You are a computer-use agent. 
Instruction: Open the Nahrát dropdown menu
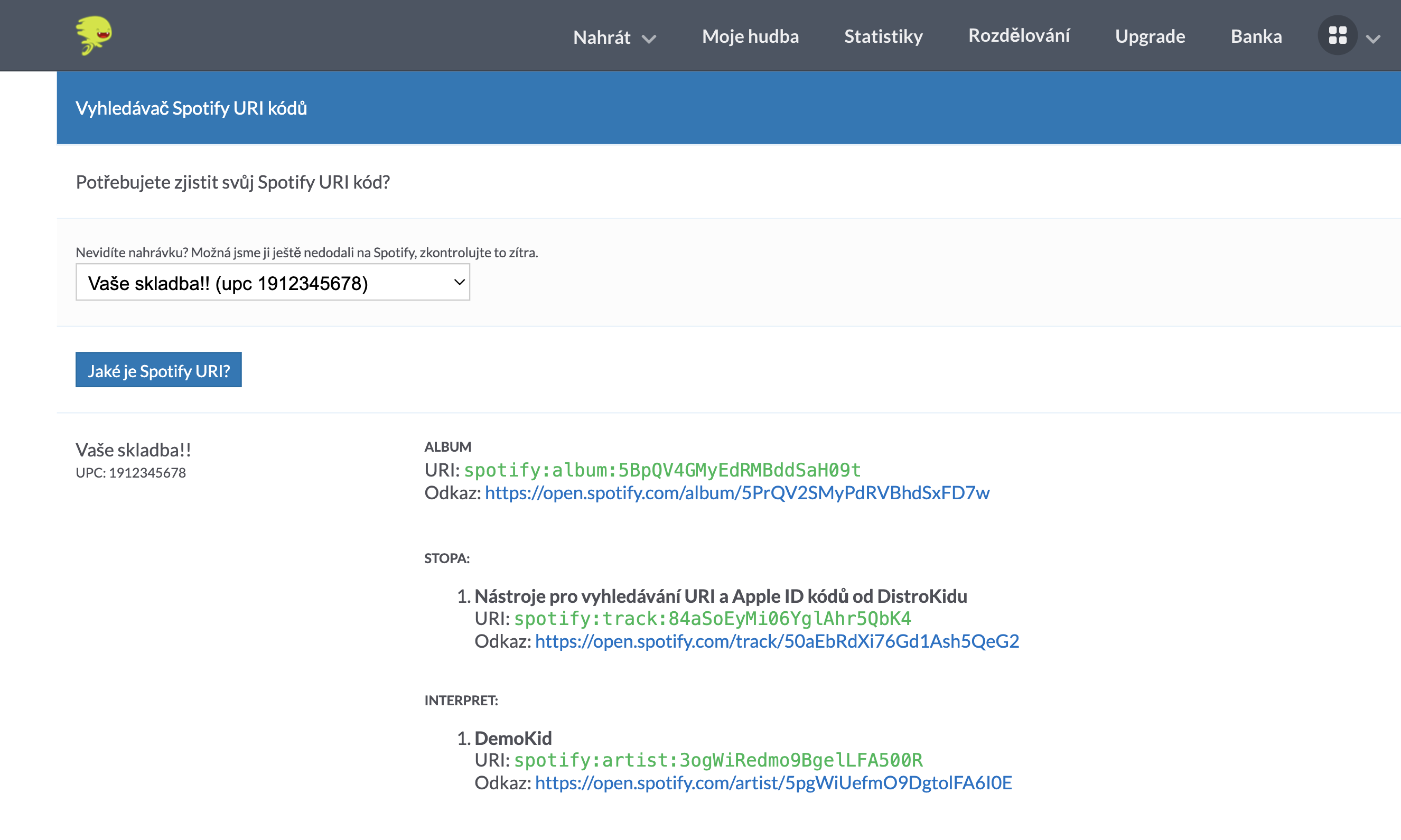point(614,38)
